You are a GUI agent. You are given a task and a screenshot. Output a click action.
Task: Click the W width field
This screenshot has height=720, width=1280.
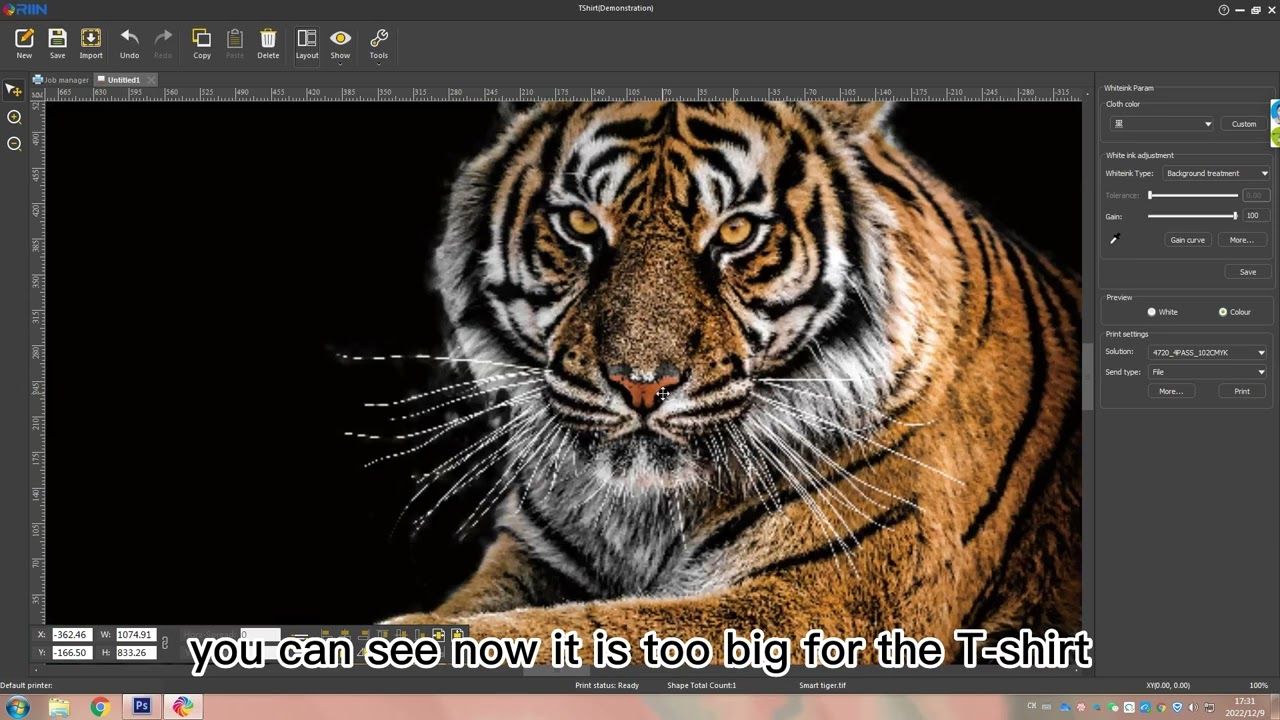[x=135, y=635]
